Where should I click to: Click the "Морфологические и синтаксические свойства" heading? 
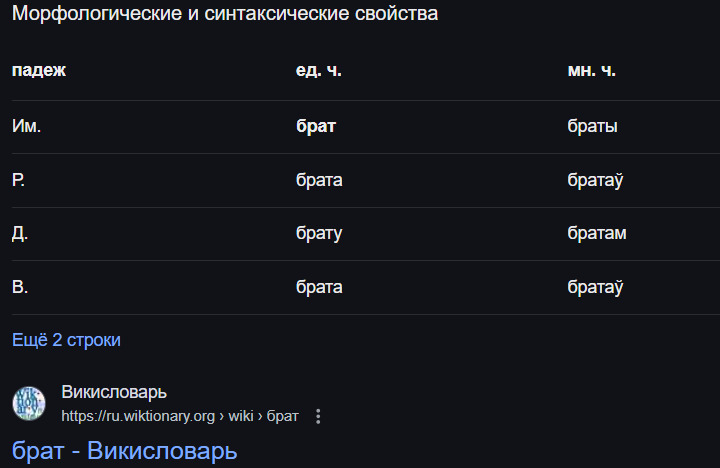[x=225, y=15]
